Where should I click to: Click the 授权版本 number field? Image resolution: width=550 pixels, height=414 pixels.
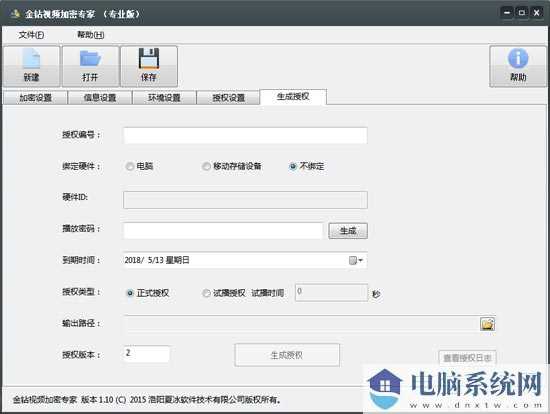(147, 354)
